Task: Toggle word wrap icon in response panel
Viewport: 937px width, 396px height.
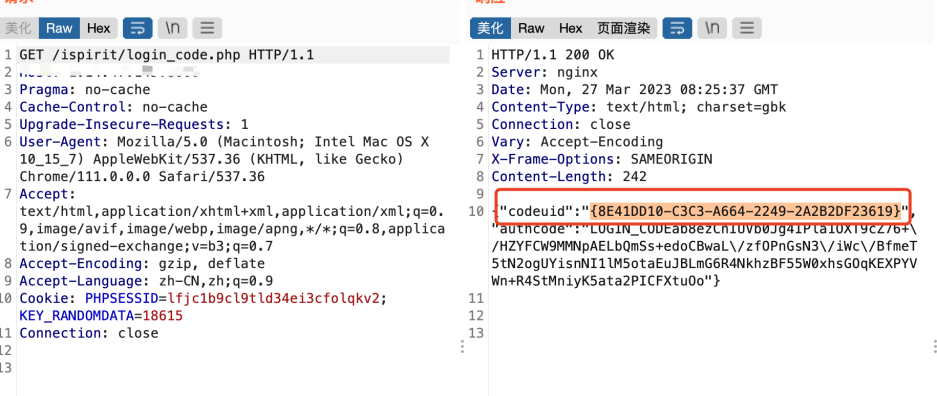Action: 678,28
